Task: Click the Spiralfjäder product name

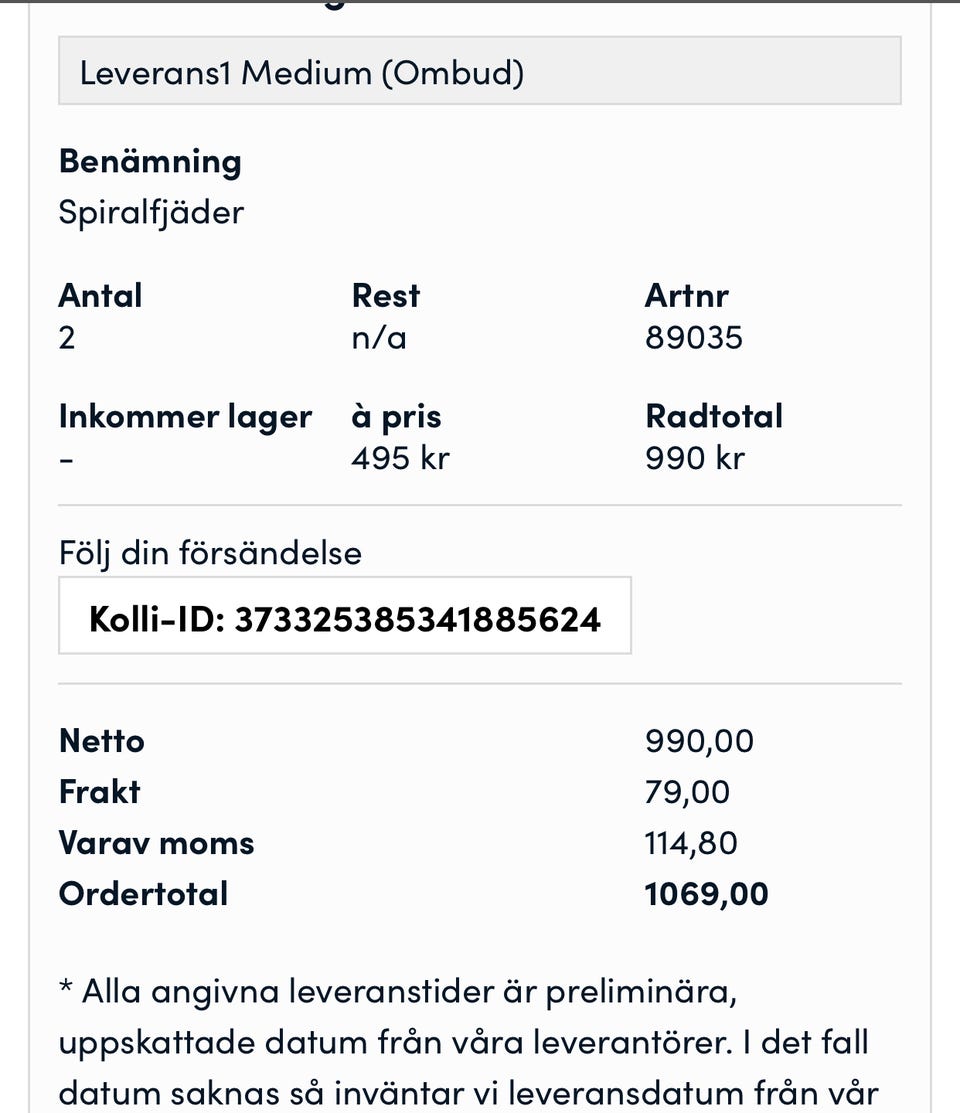Action: [x=151, y=212]
